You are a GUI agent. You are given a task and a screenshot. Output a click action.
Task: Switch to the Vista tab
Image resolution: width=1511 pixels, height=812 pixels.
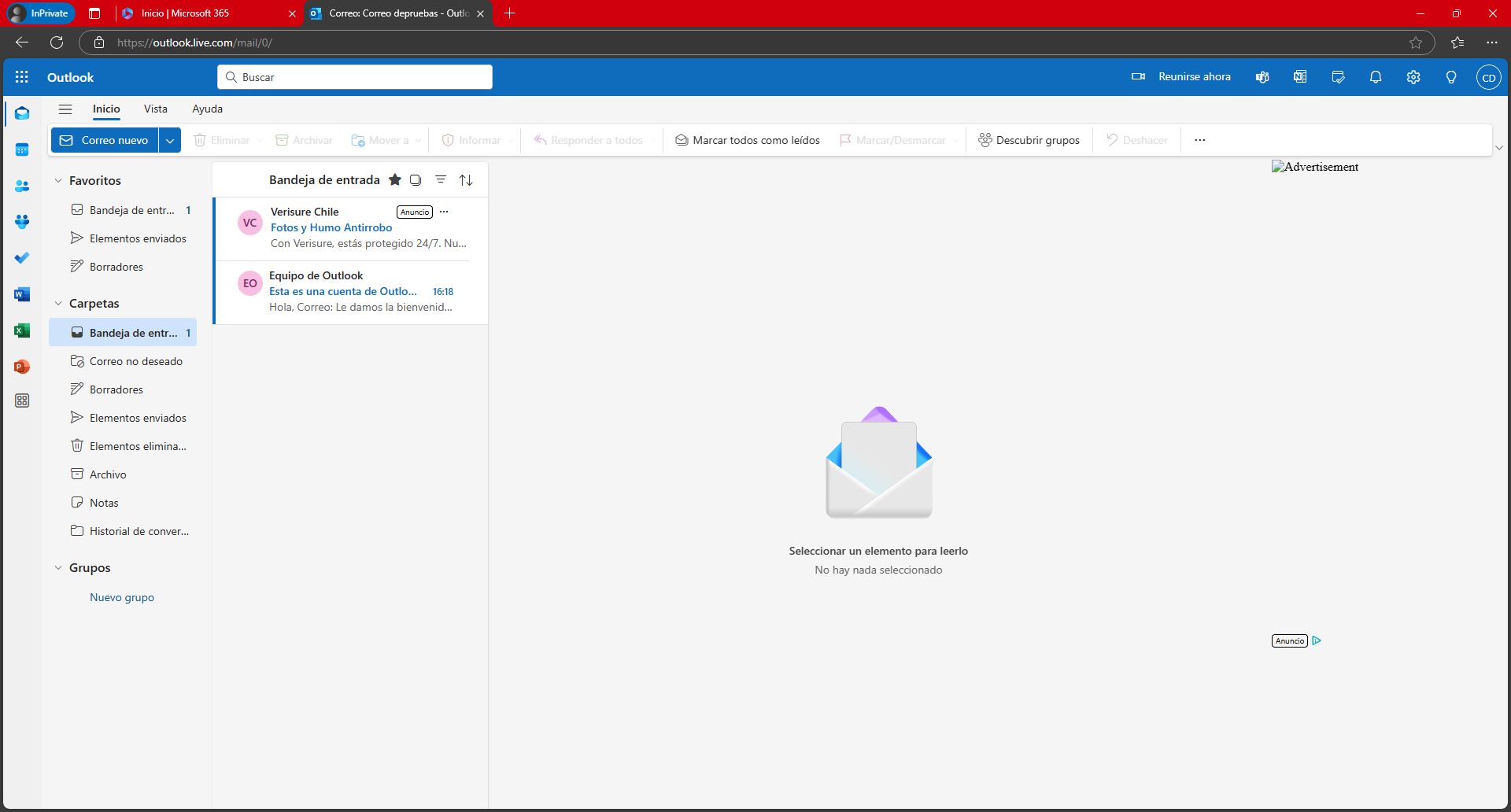tap(155, 109)
